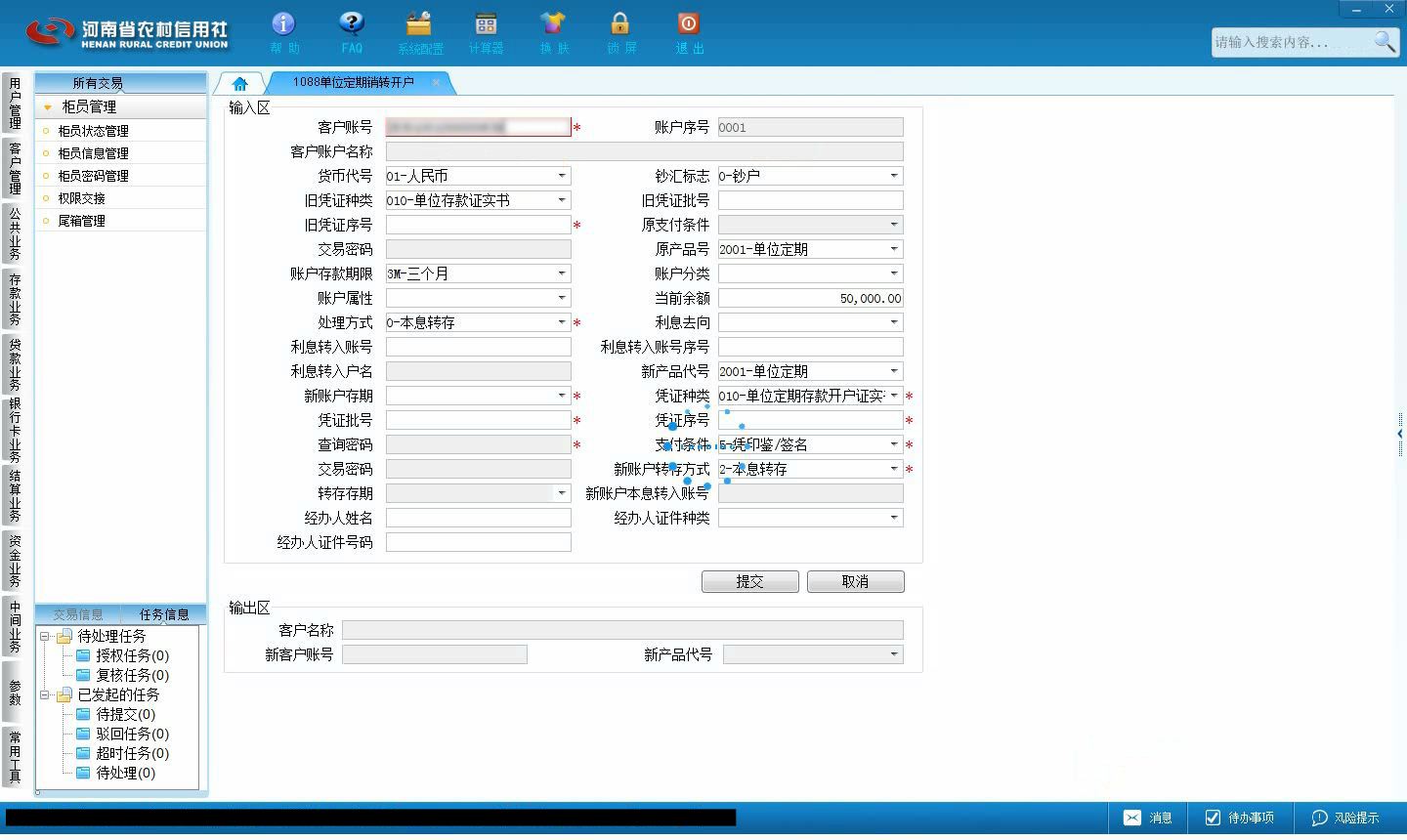Collapse the 待处理任务 tree node
Viewport: 1407px width, 840px height.
45,636
